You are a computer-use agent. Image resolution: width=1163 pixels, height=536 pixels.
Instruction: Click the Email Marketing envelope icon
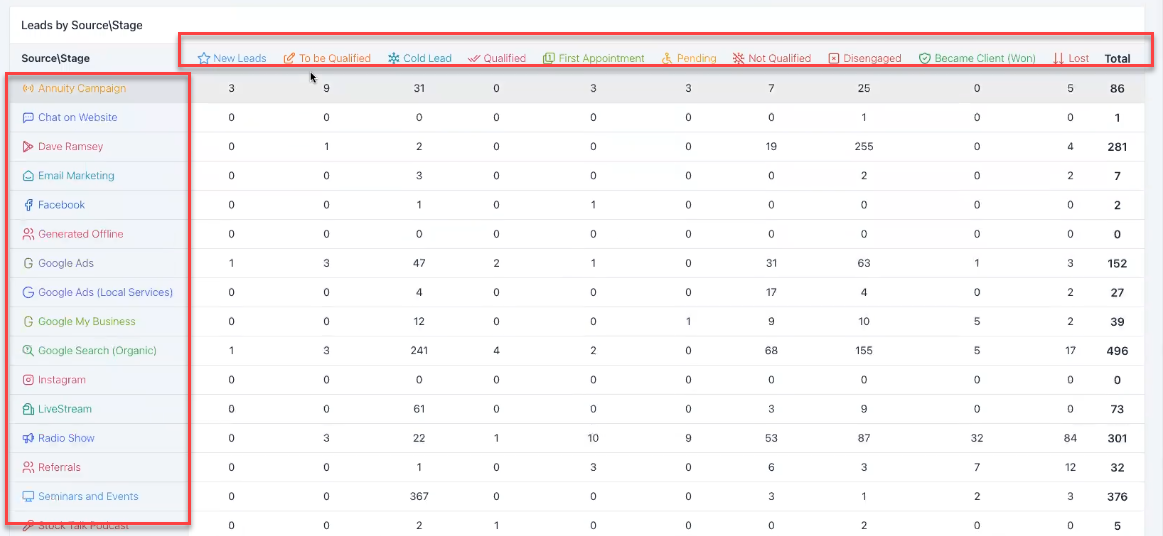click(x=28, y=176)
